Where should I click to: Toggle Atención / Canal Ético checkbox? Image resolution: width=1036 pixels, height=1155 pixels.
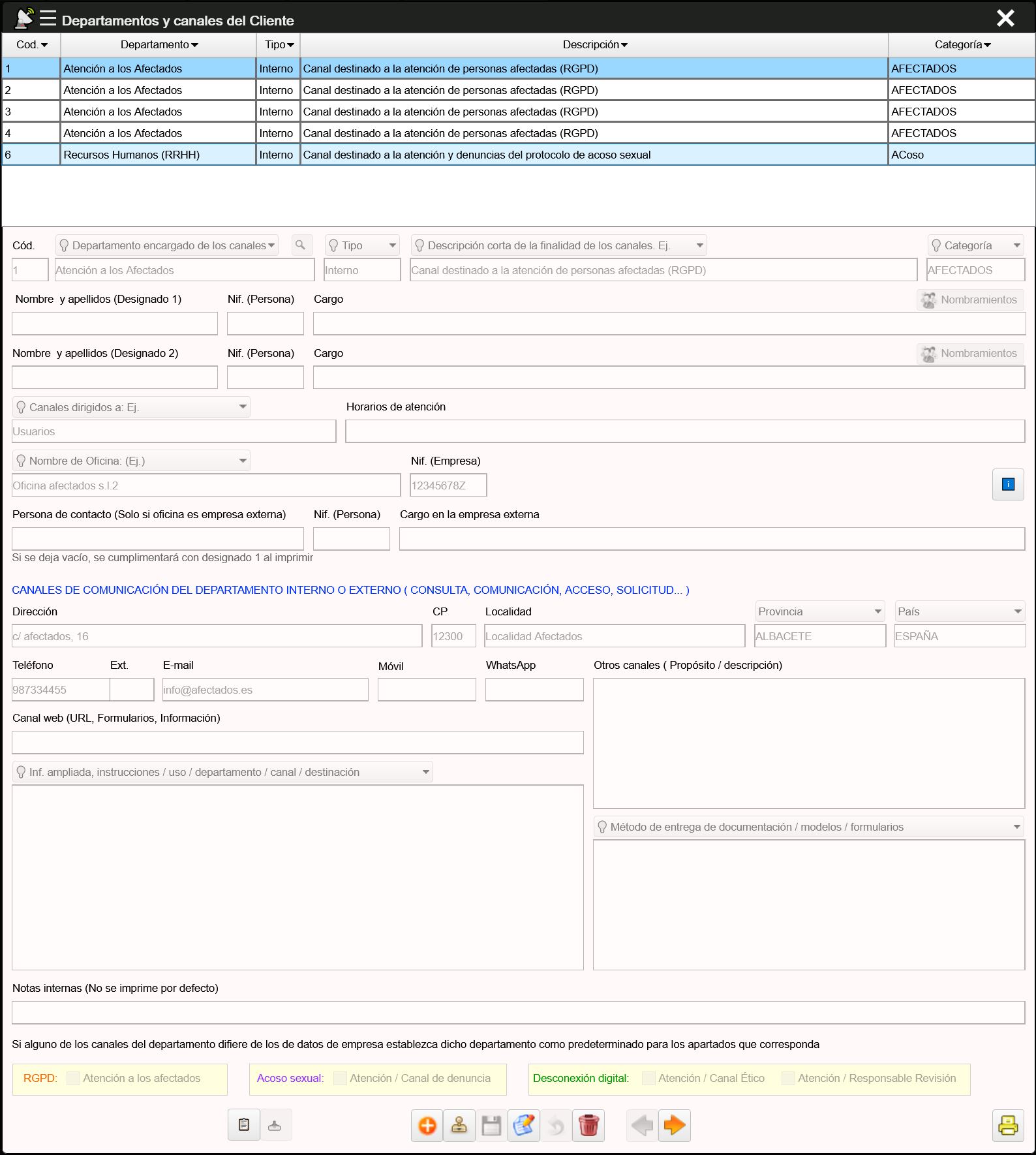coord(649,1078)
